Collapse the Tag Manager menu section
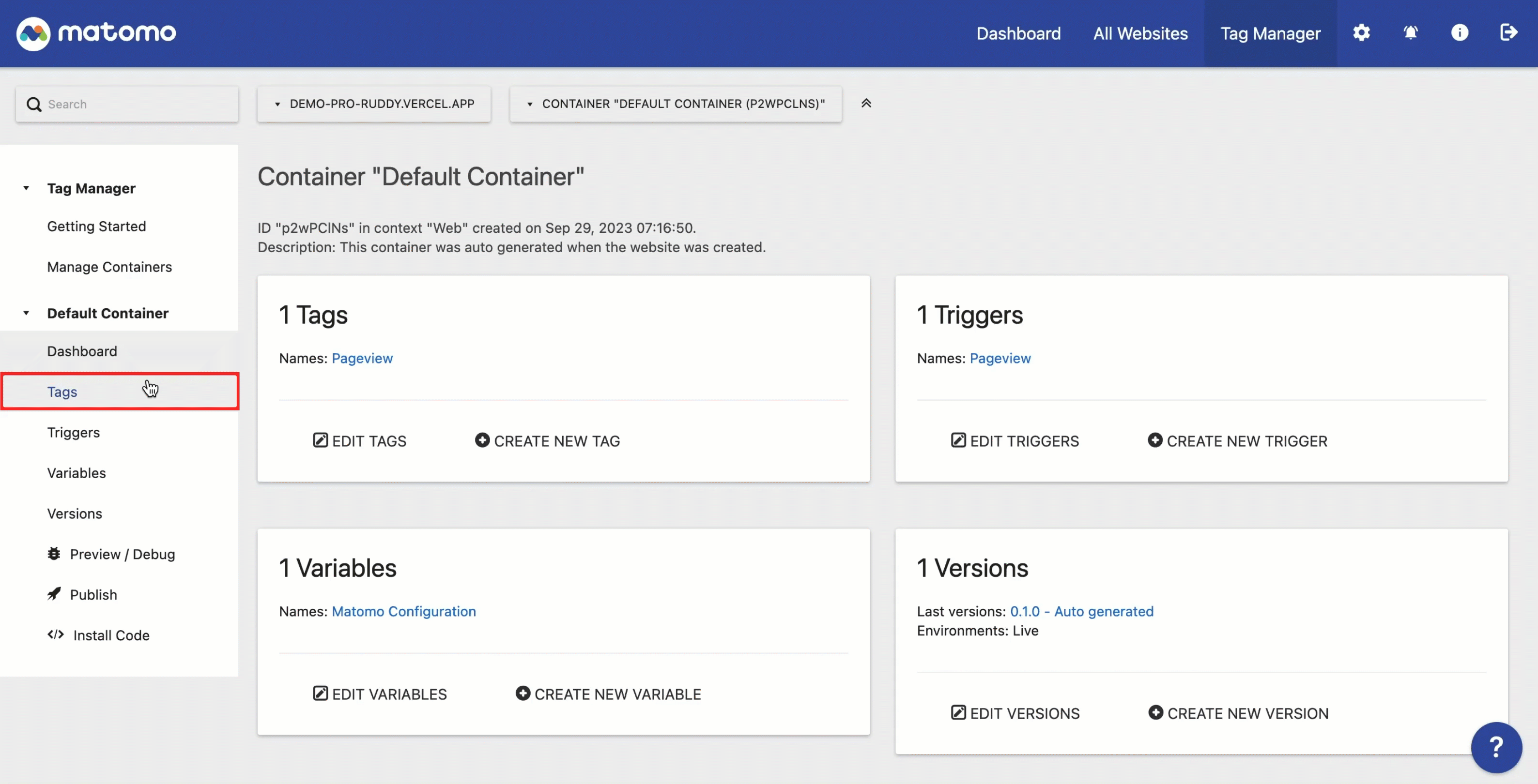Viewport: 1538px width, 784px height. (26, 189)
